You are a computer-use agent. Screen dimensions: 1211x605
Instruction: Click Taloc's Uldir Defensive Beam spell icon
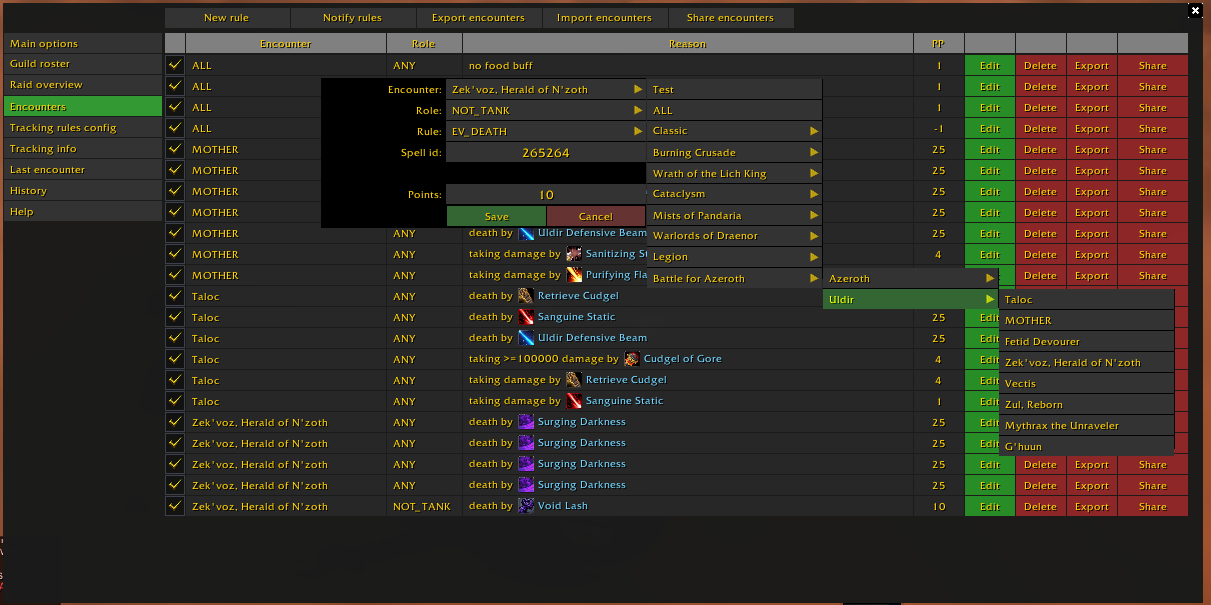tap(526, 338)
